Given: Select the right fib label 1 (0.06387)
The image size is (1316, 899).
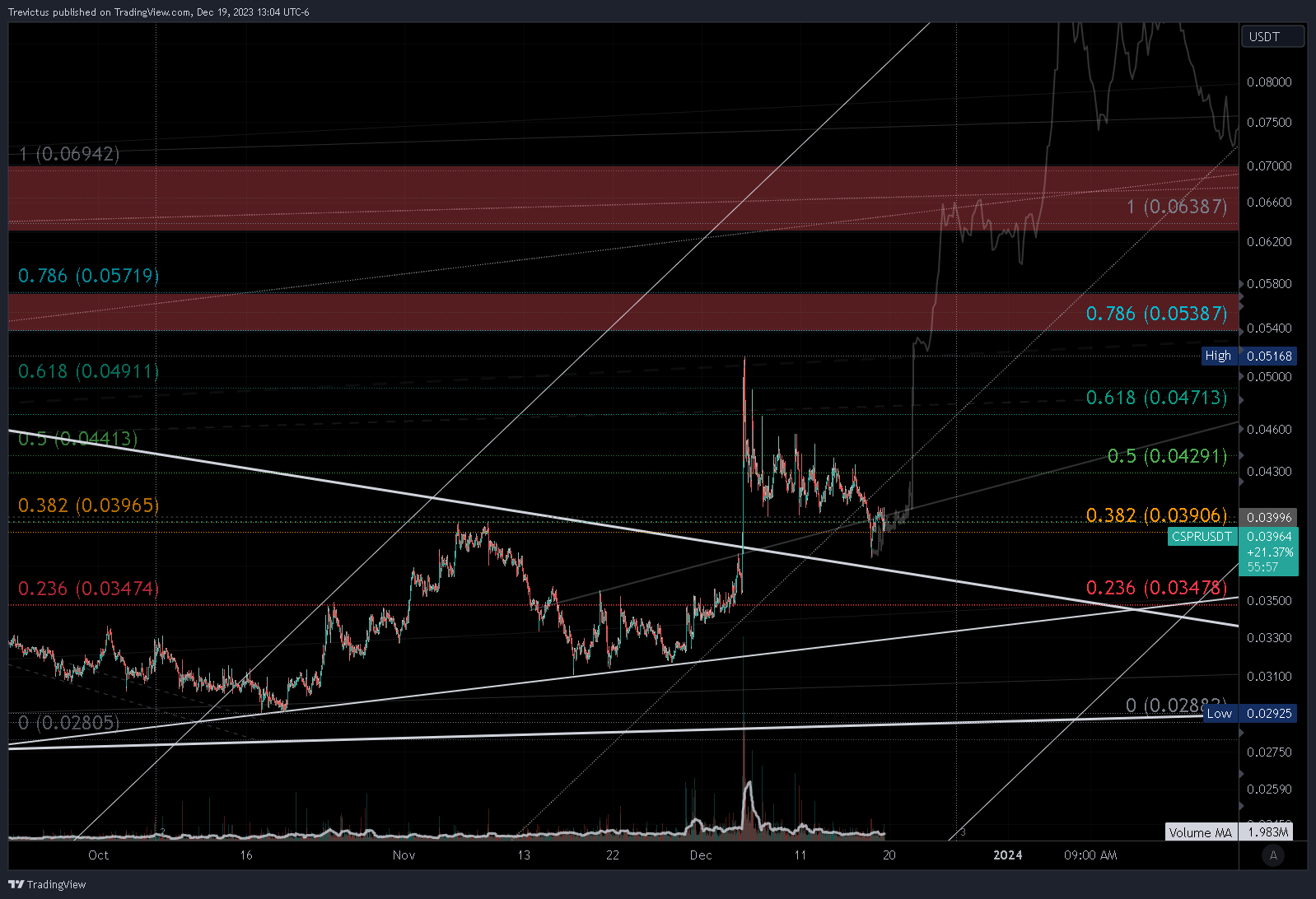Looking at the screenshot, I should pos(1177,207).
